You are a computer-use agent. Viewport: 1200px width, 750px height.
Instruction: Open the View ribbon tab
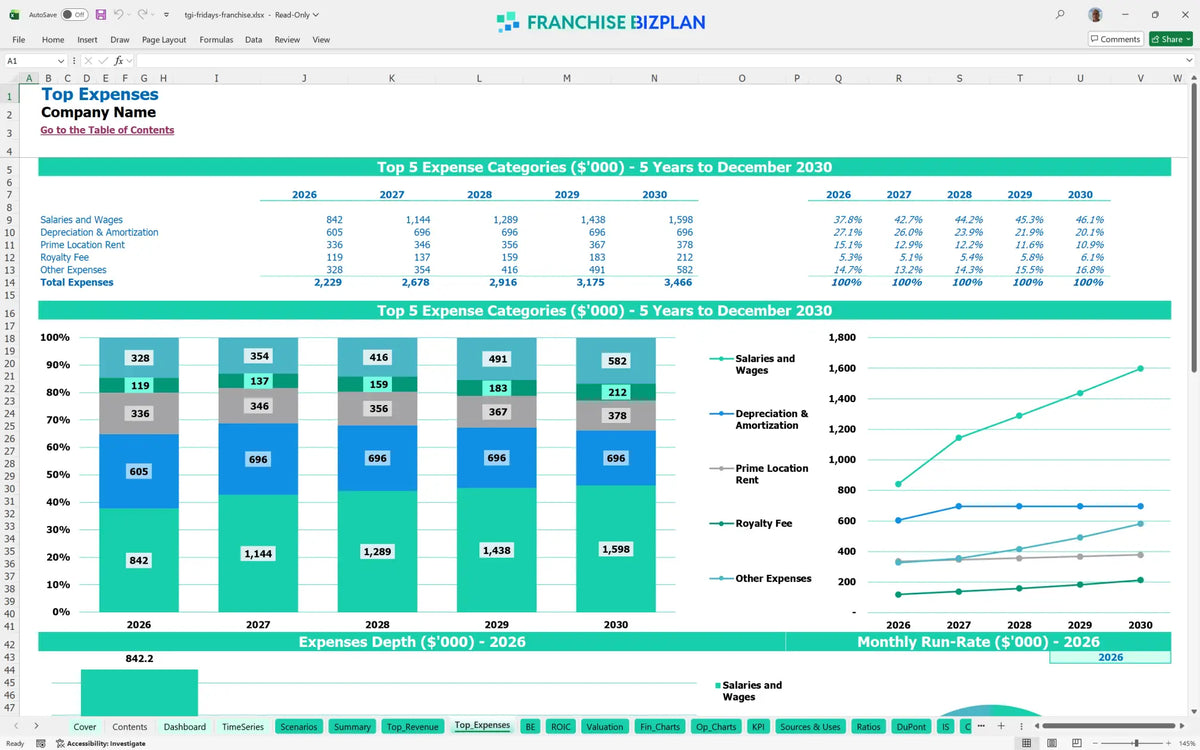point(321,40)
